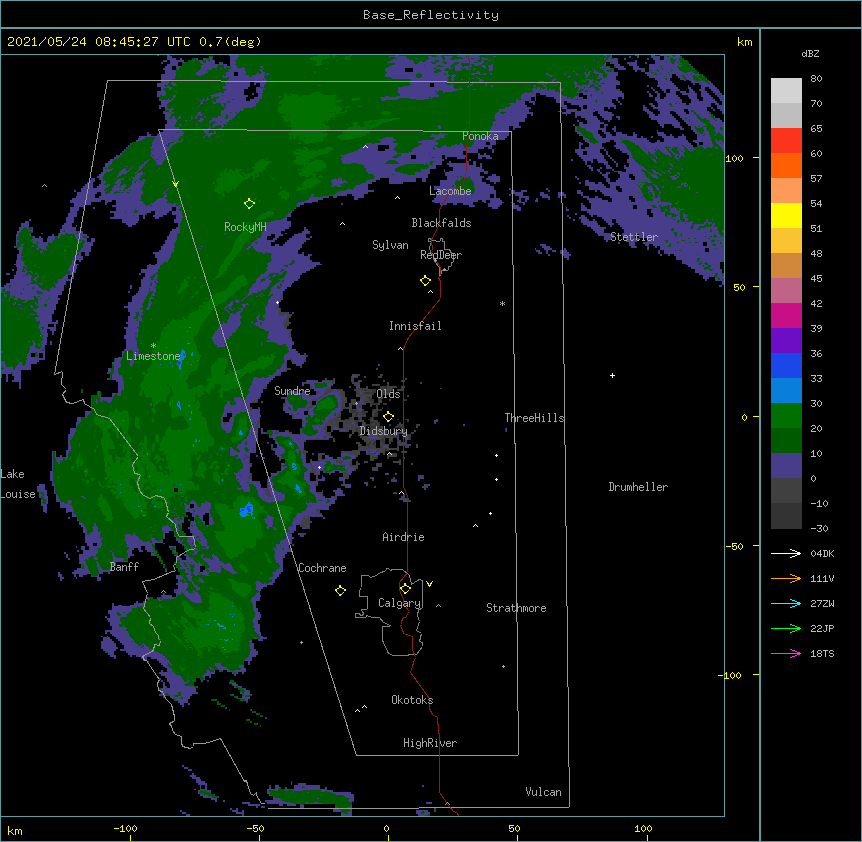Click the Lacombe label
Screen dimensions: 862x842
pos(450,191)
